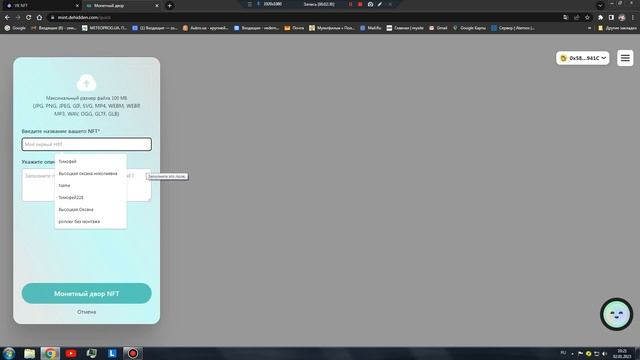Click the address bar URL

84,18
